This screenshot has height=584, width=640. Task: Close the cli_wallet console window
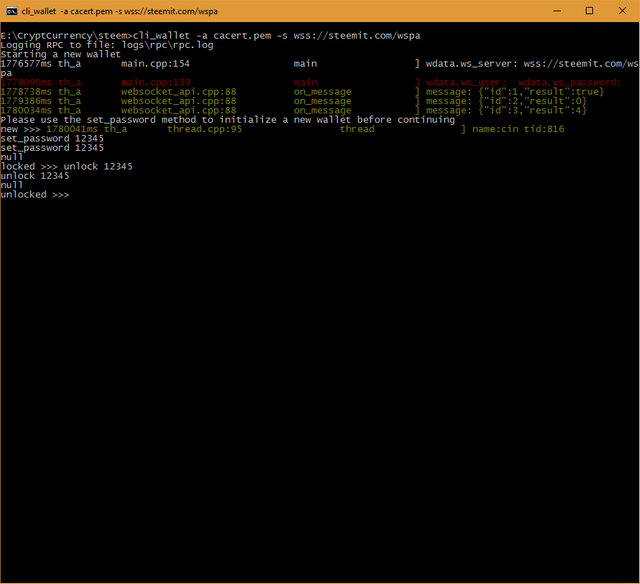coord(622,11)
